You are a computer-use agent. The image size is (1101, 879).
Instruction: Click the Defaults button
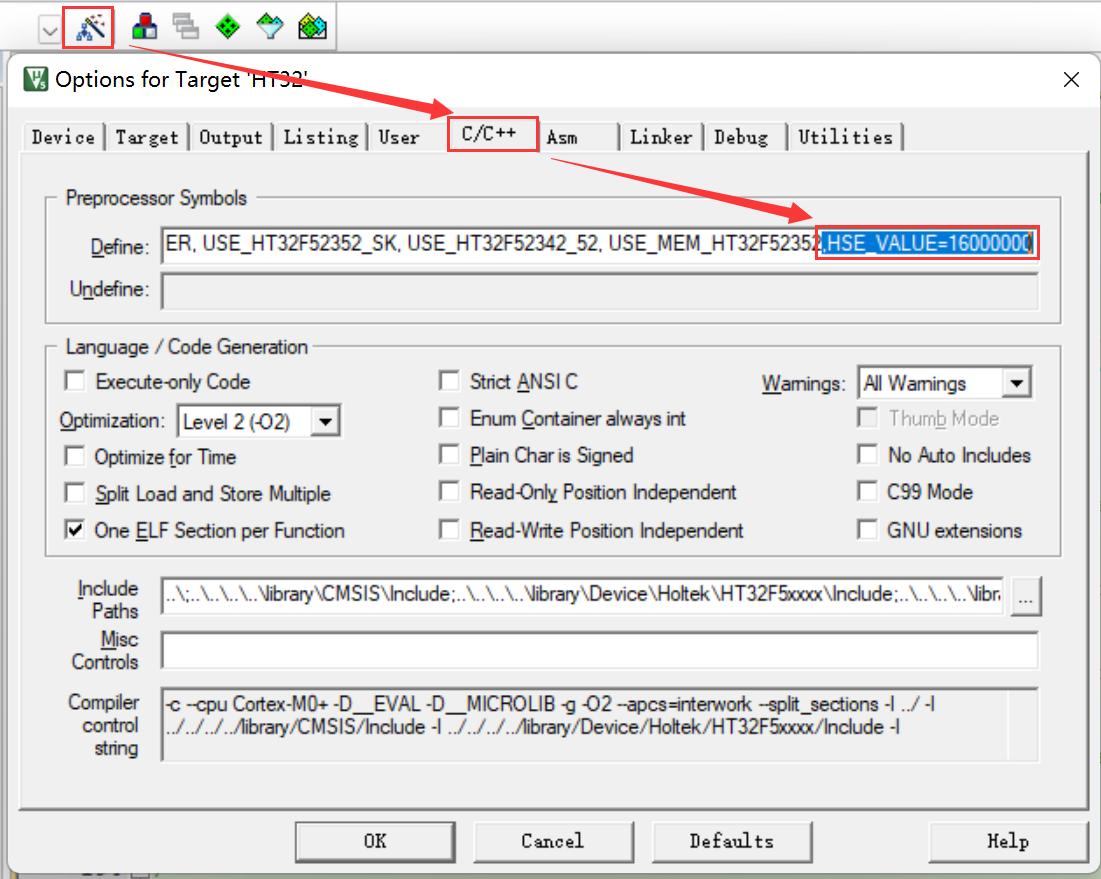pos(731,841)
